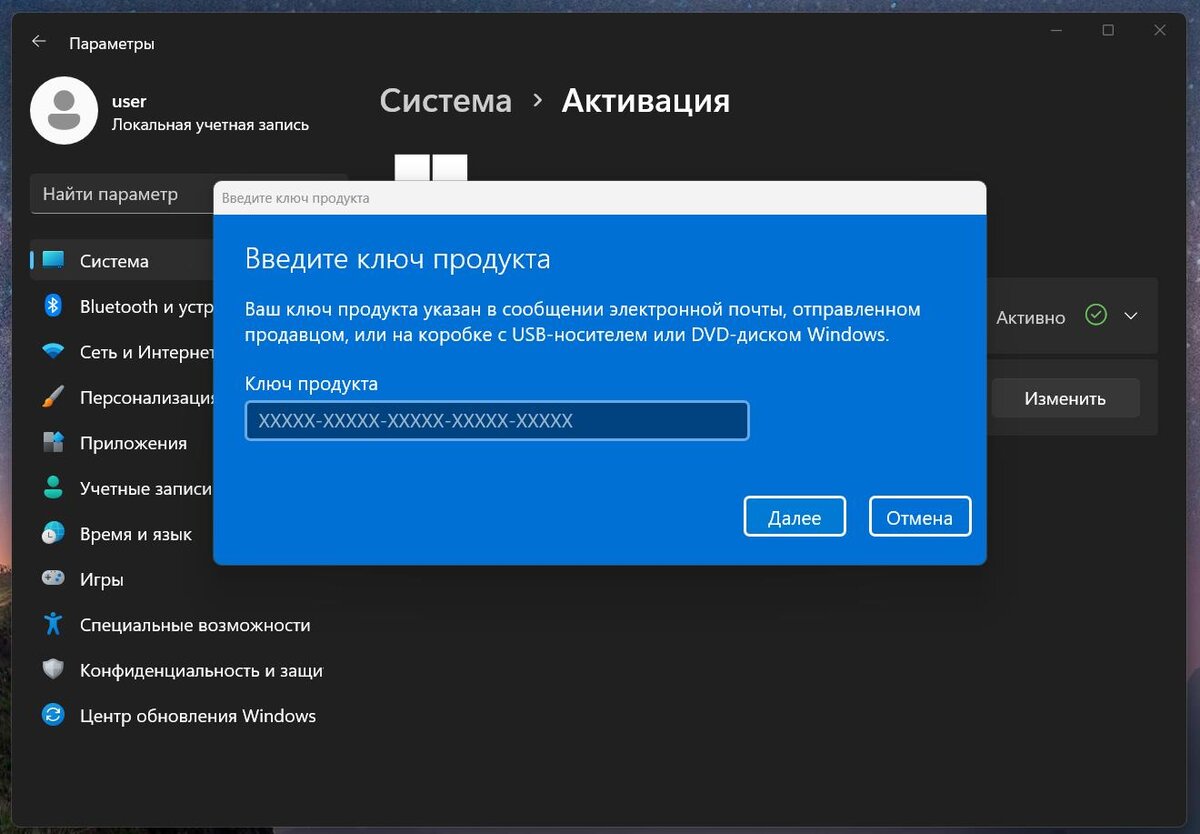The width and height of the screenshot is (1200, 834).
Task: Click the user name text
Action: (129, 101)
